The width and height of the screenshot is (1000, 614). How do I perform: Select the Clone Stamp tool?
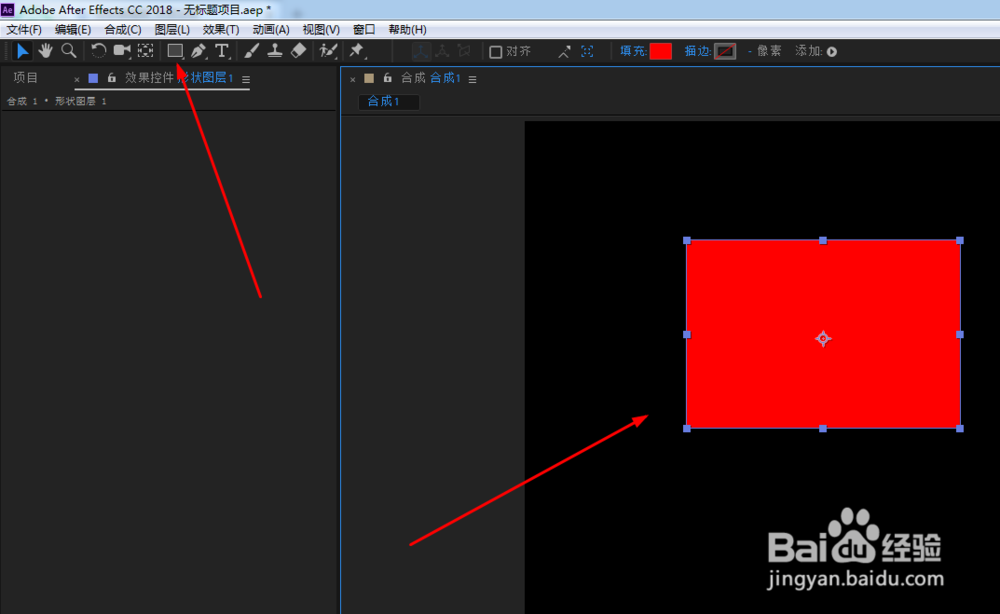tap(275, 51)
